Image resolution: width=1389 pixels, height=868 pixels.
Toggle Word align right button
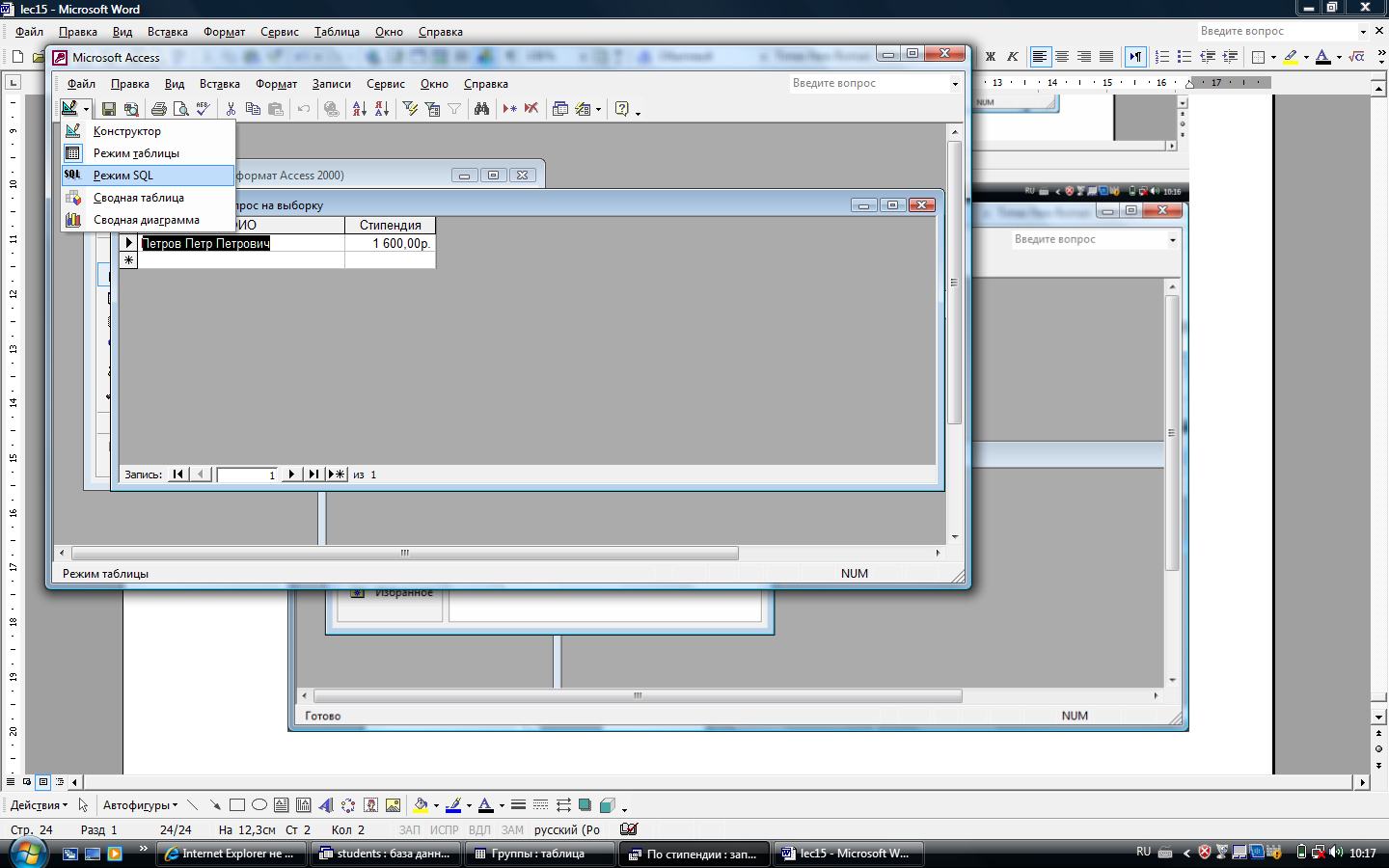[x=1084, y=57]
